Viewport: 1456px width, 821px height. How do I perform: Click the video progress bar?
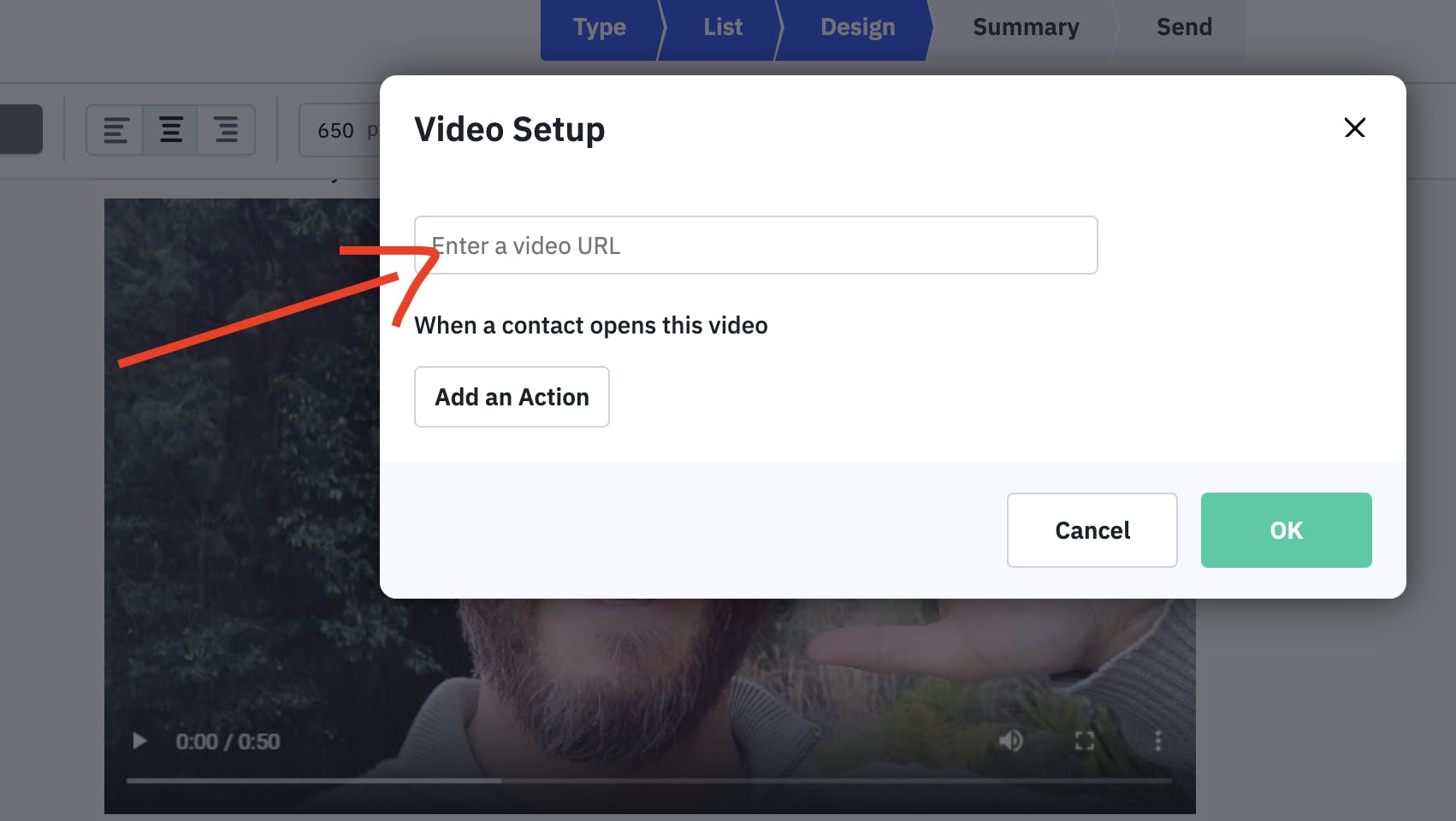[648, 780]
